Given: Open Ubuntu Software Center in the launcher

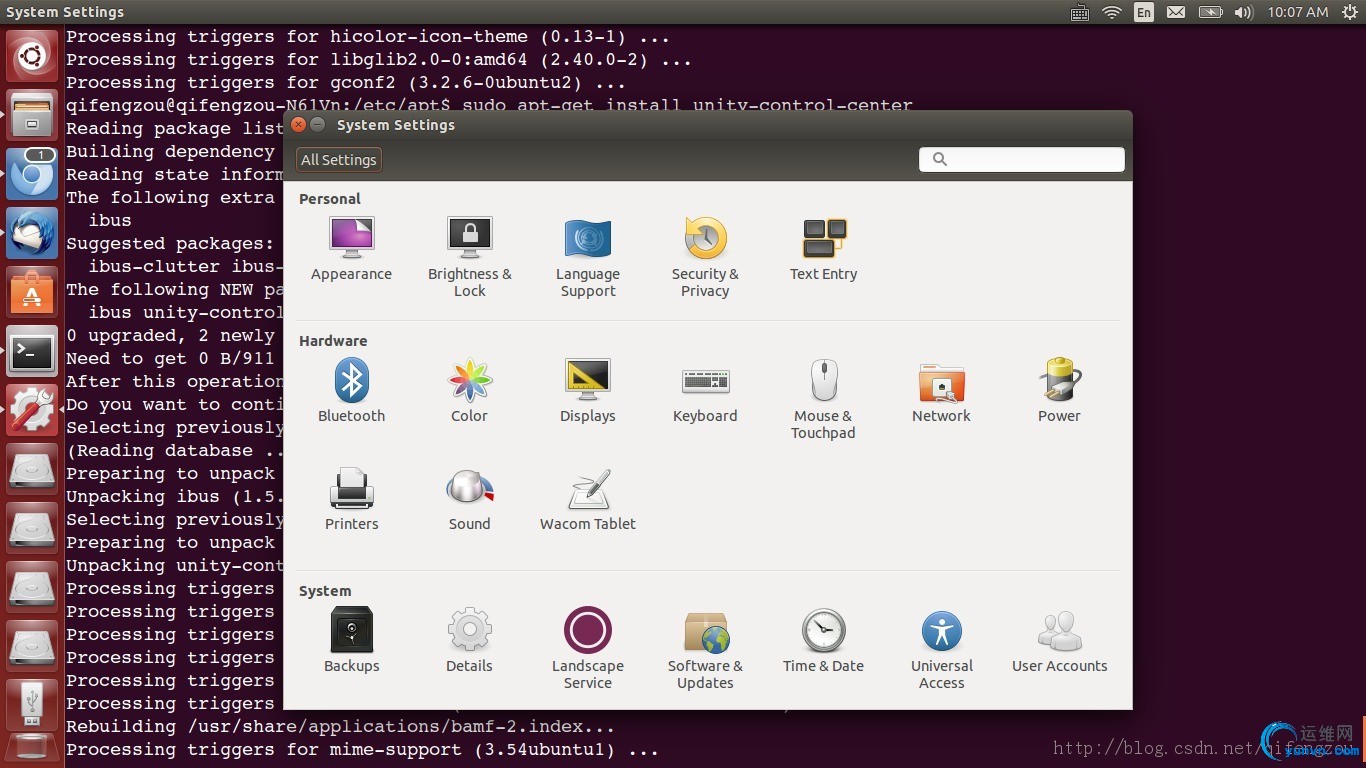Looking at the screenshot, I should 32,291.
